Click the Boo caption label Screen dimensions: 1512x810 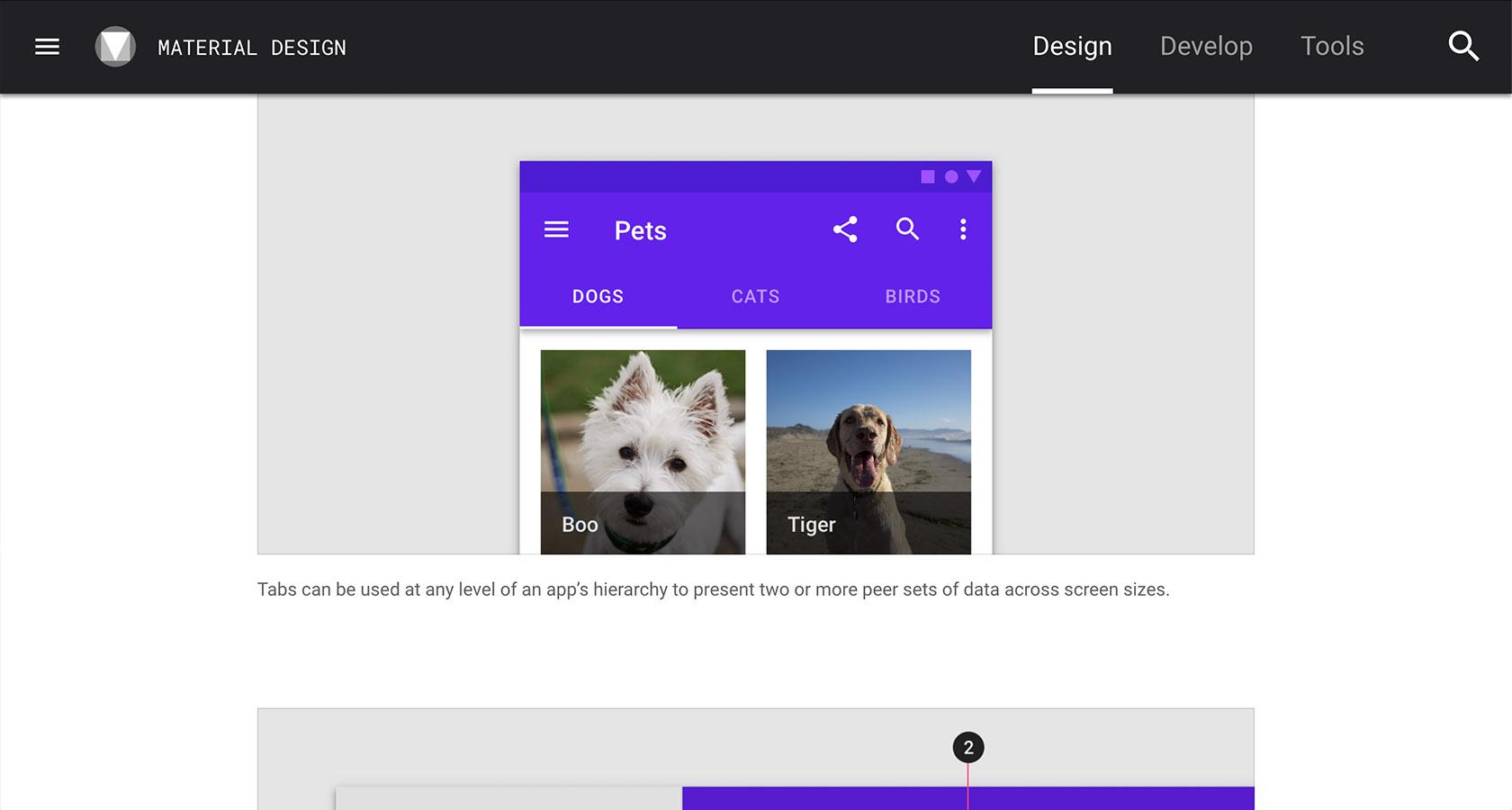click(580, 525)
